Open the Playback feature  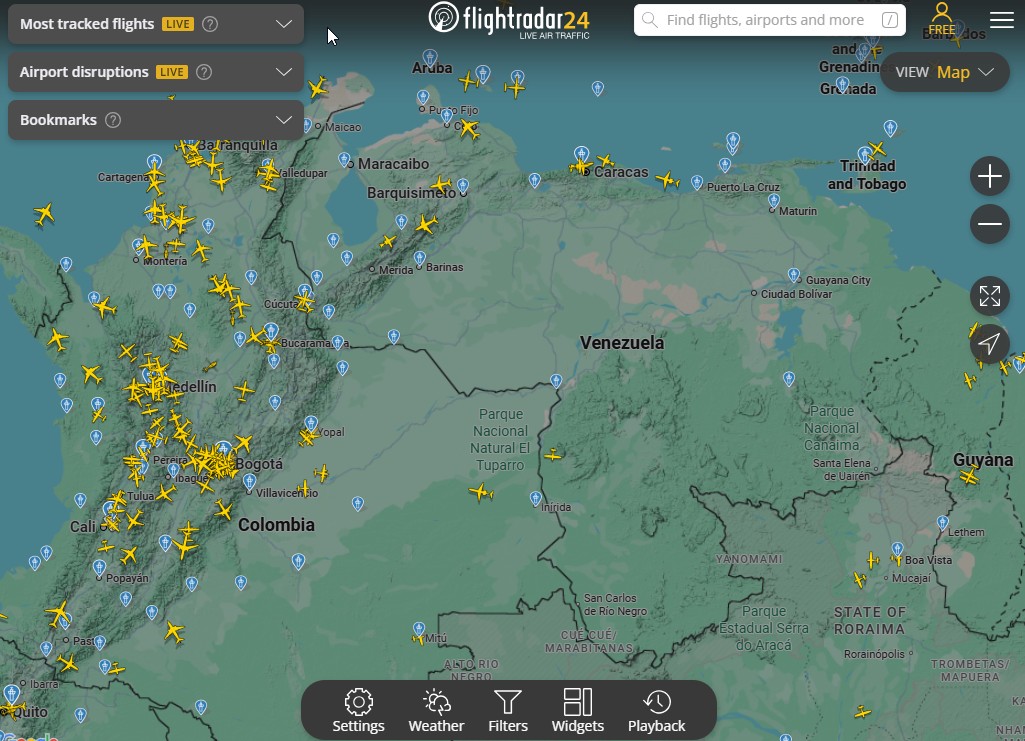(x=656, y=710)
